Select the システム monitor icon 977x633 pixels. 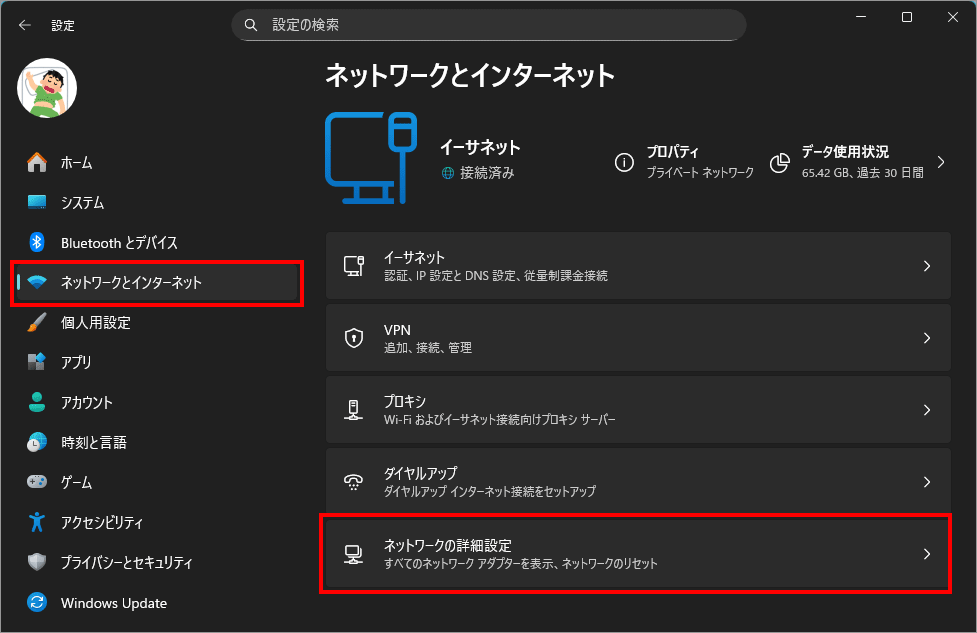[x=37, y=202]
